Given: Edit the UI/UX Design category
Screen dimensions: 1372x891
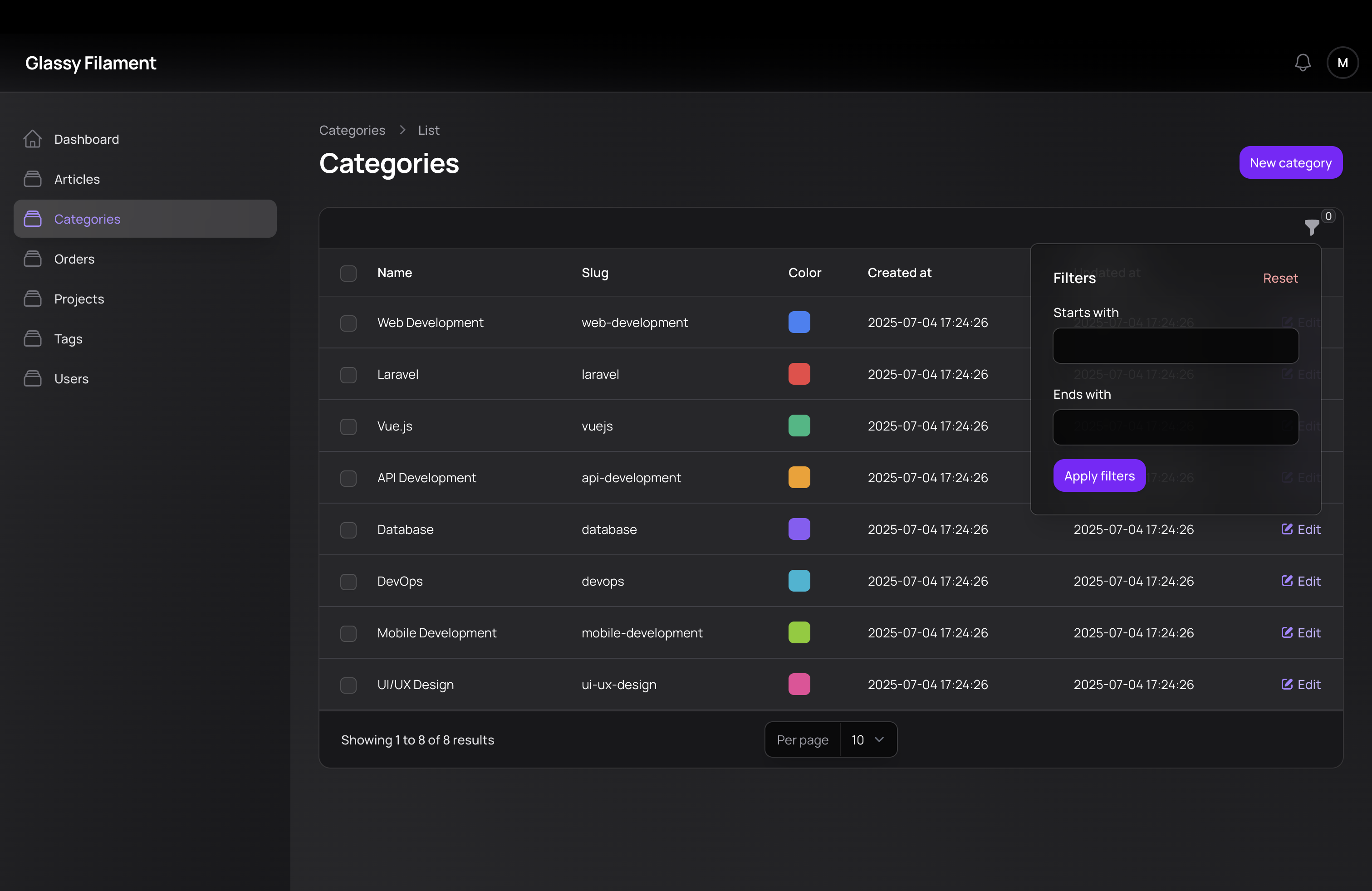Looking at the screenshot, I should (1301, 684).
